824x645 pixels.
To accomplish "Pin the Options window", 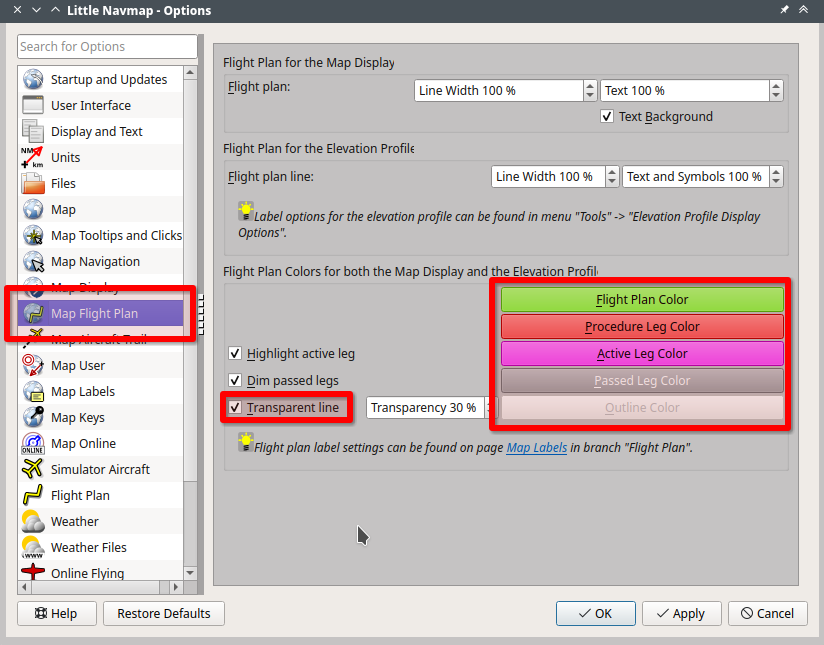I will coord(784,9).
